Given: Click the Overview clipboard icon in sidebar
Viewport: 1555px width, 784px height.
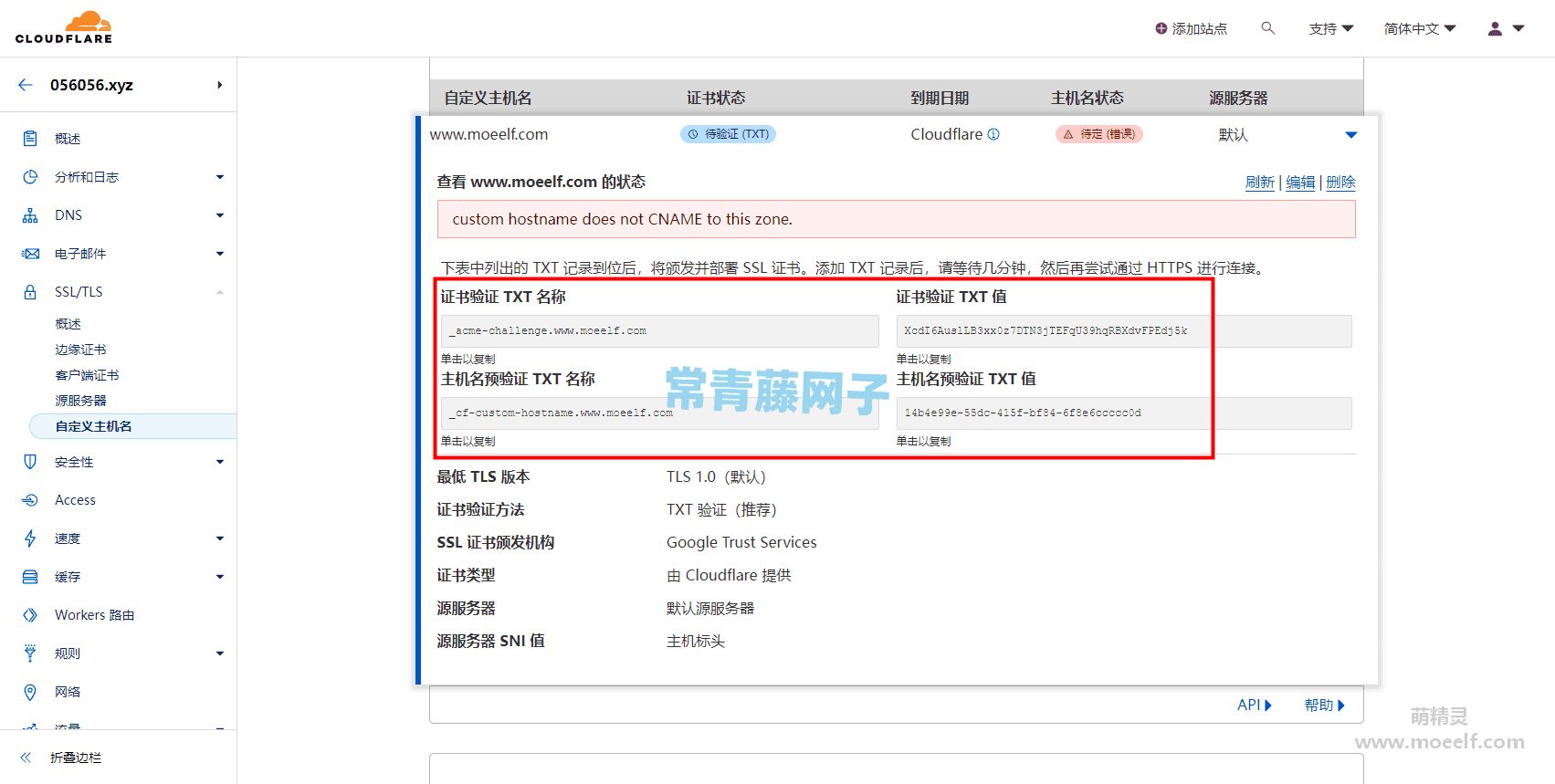Looking at the screenshot, I should point(30,139).
